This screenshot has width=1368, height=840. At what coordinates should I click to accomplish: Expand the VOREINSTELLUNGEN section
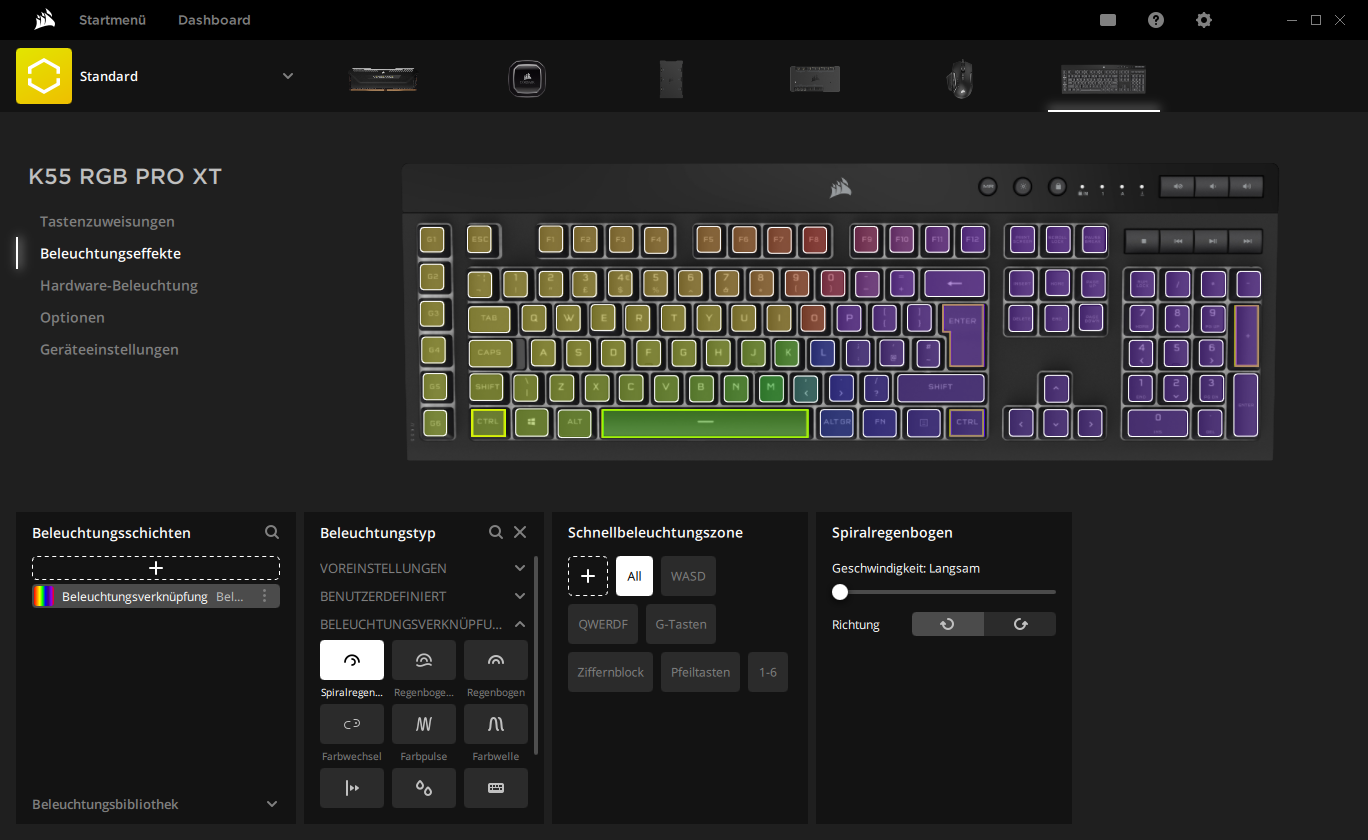click(519, 568)
